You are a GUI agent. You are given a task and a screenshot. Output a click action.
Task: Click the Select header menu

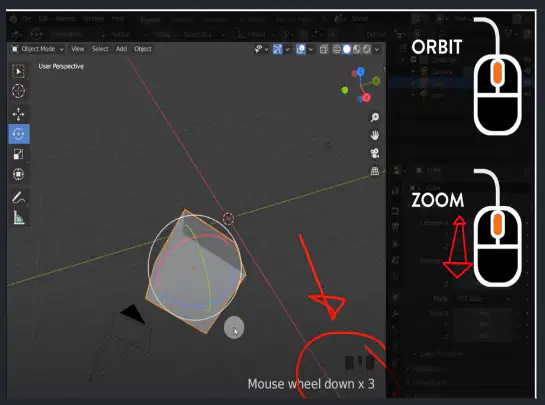[x=100, y=49]
